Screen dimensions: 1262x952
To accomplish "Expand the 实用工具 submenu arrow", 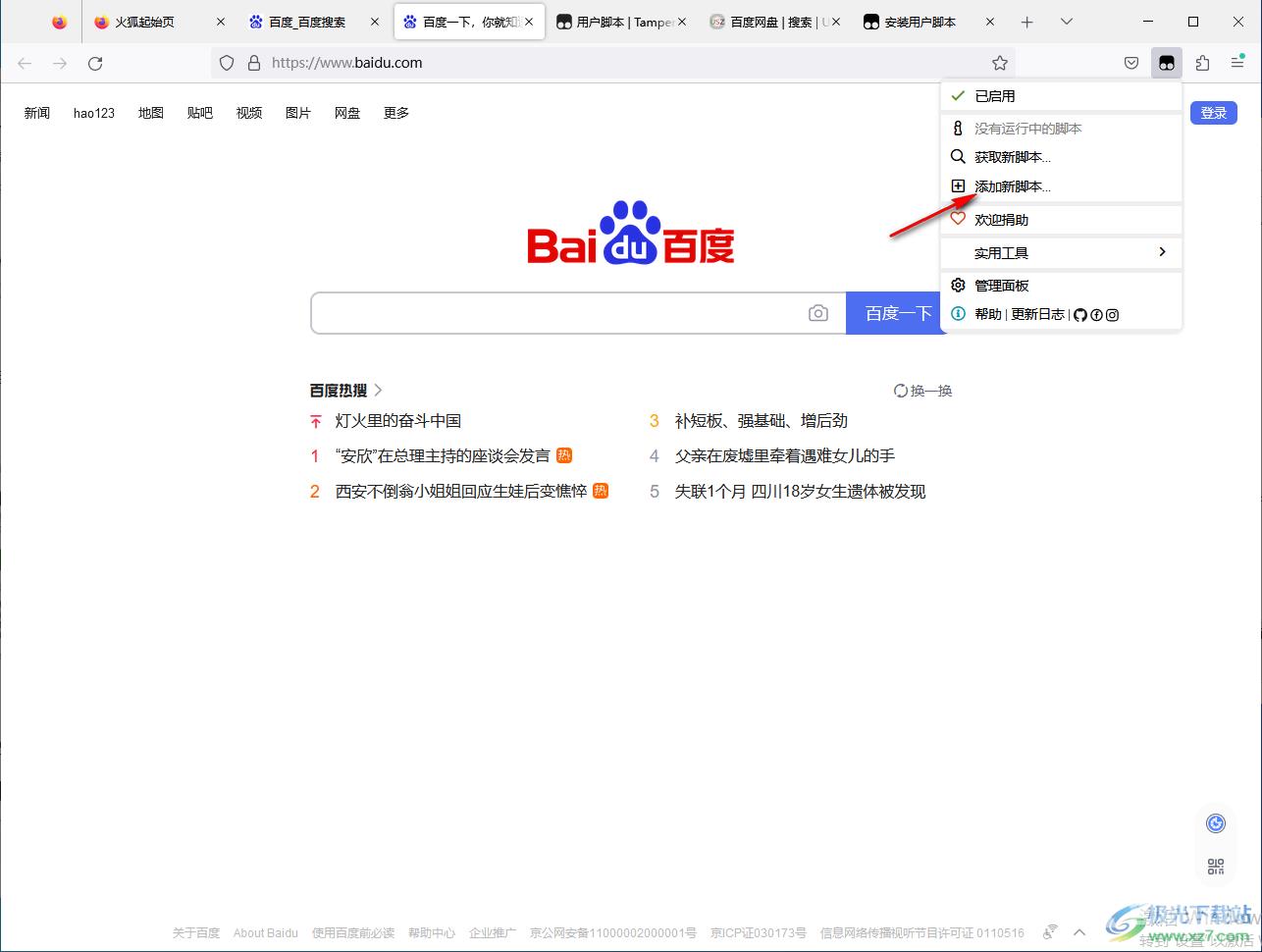I will coord(1162,252).
